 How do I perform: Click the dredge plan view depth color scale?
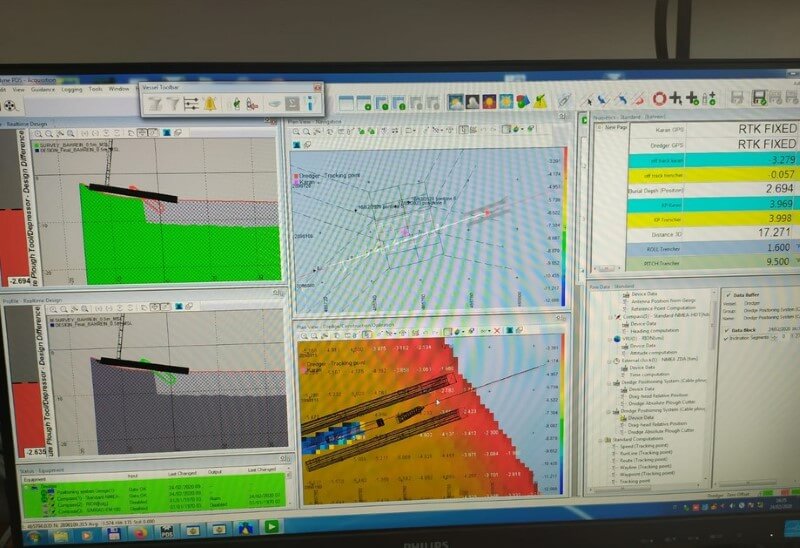[x=563, y=415]
